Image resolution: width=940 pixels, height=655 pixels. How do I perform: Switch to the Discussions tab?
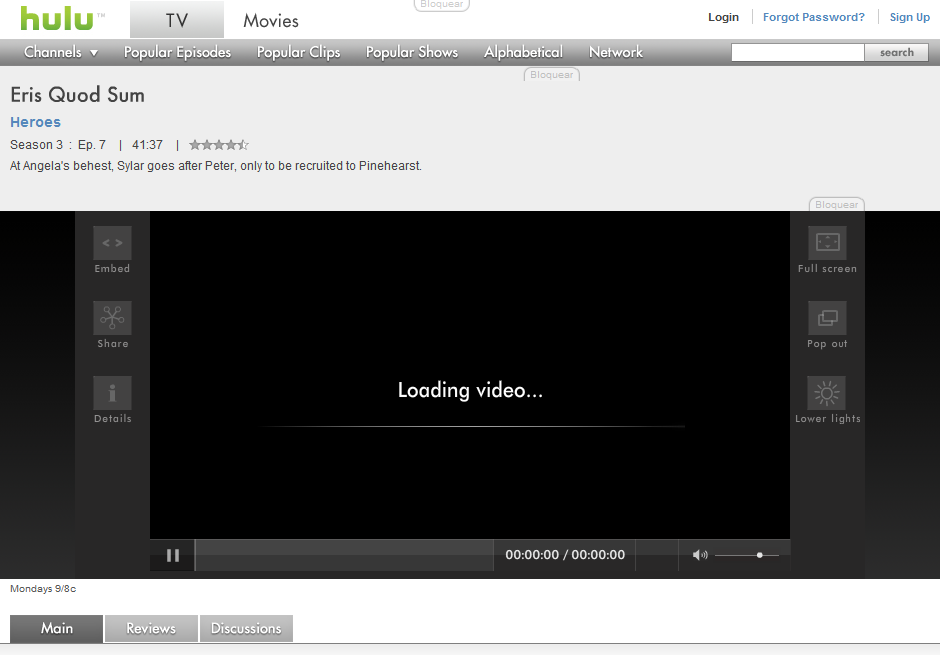246,629
